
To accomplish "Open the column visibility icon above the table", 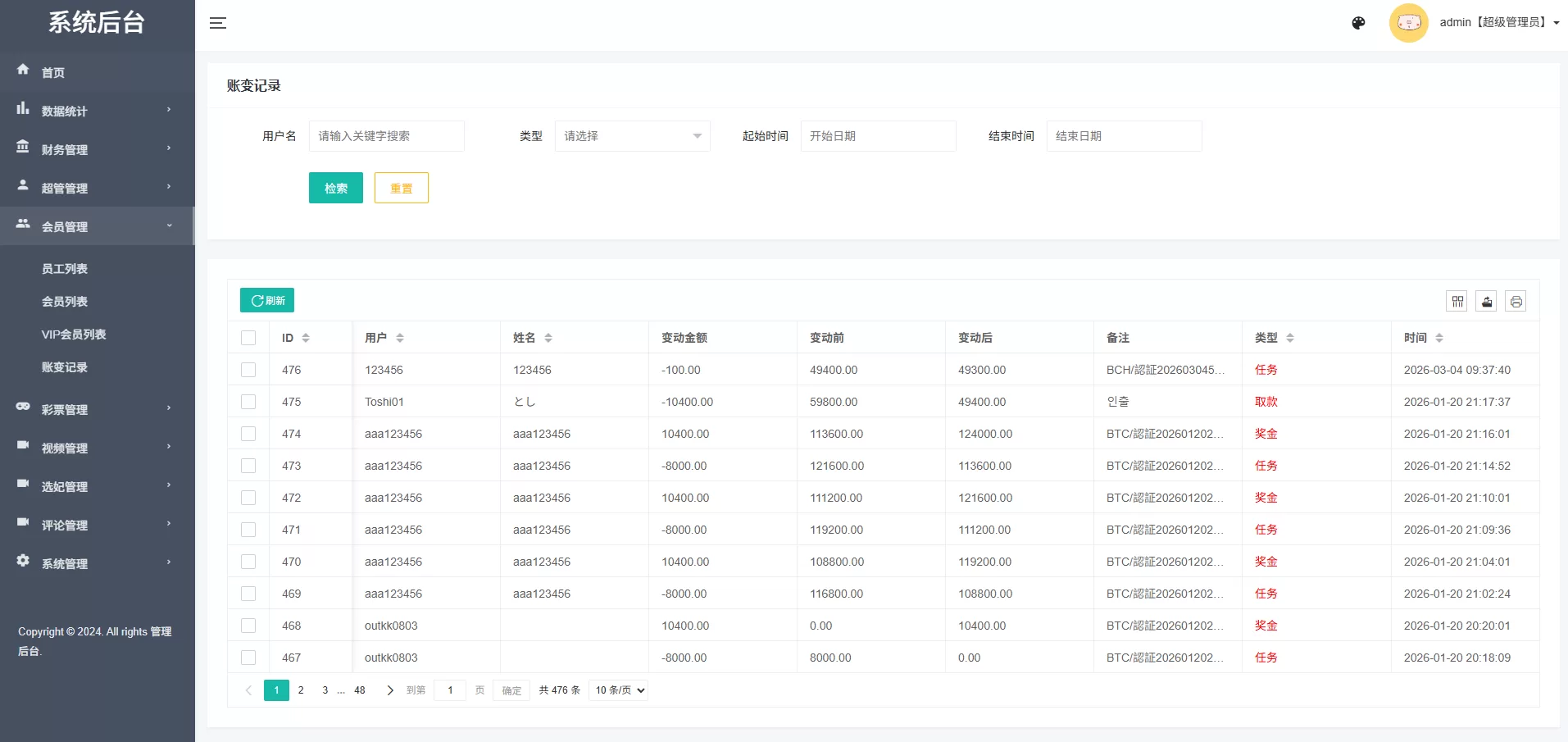I will click(x=1457, y=301).
